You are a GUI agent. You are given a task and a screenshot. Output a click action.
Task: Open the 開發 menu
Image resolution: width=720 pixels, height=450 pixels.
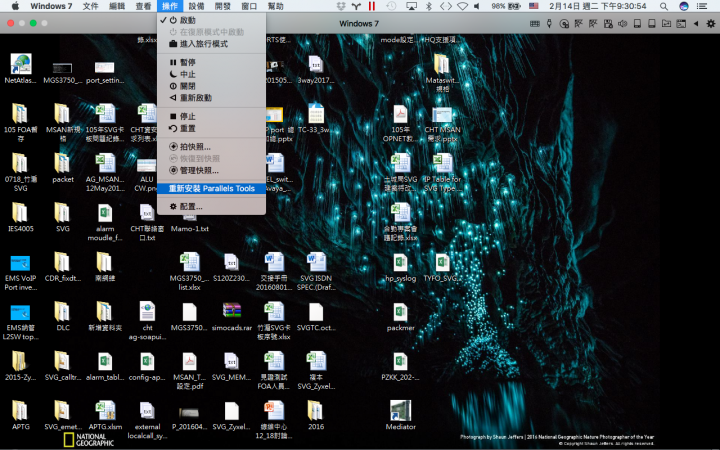pyautogui.click(x=223, y=6)
